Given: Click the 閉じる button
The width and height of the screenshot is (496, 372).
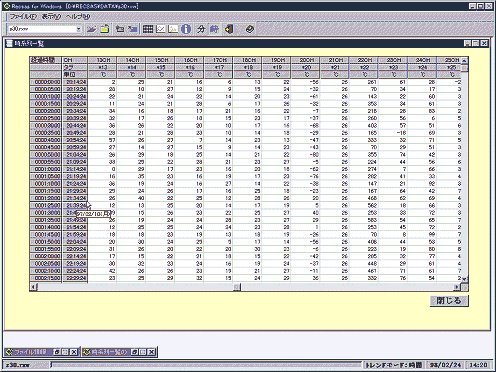Looking at the screenshot, I should 449,301.
